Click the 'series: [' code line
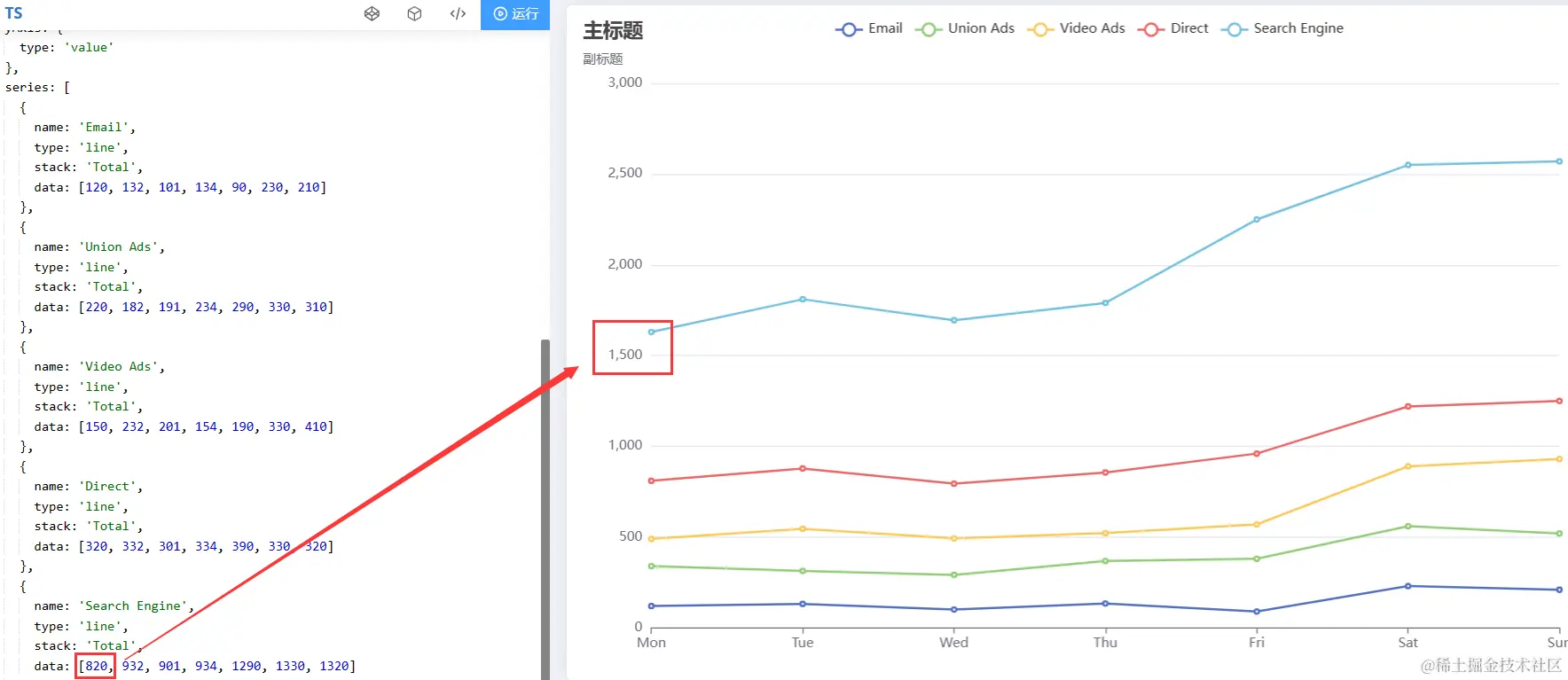This screenshot has width=1568, height=680. 37,87
